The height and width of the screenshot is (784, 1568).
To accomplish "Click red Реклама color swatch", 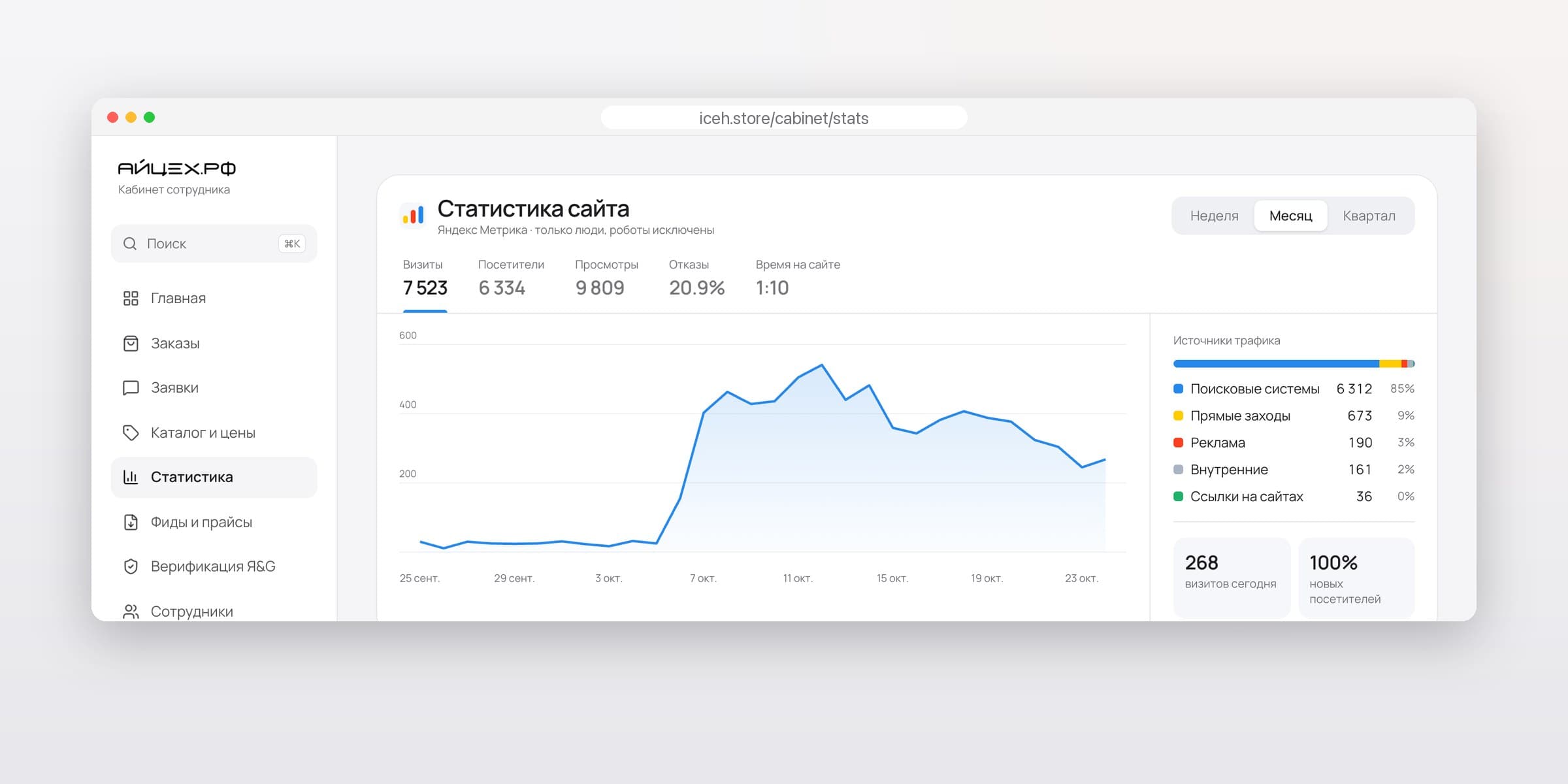I will click(1179, 442).
